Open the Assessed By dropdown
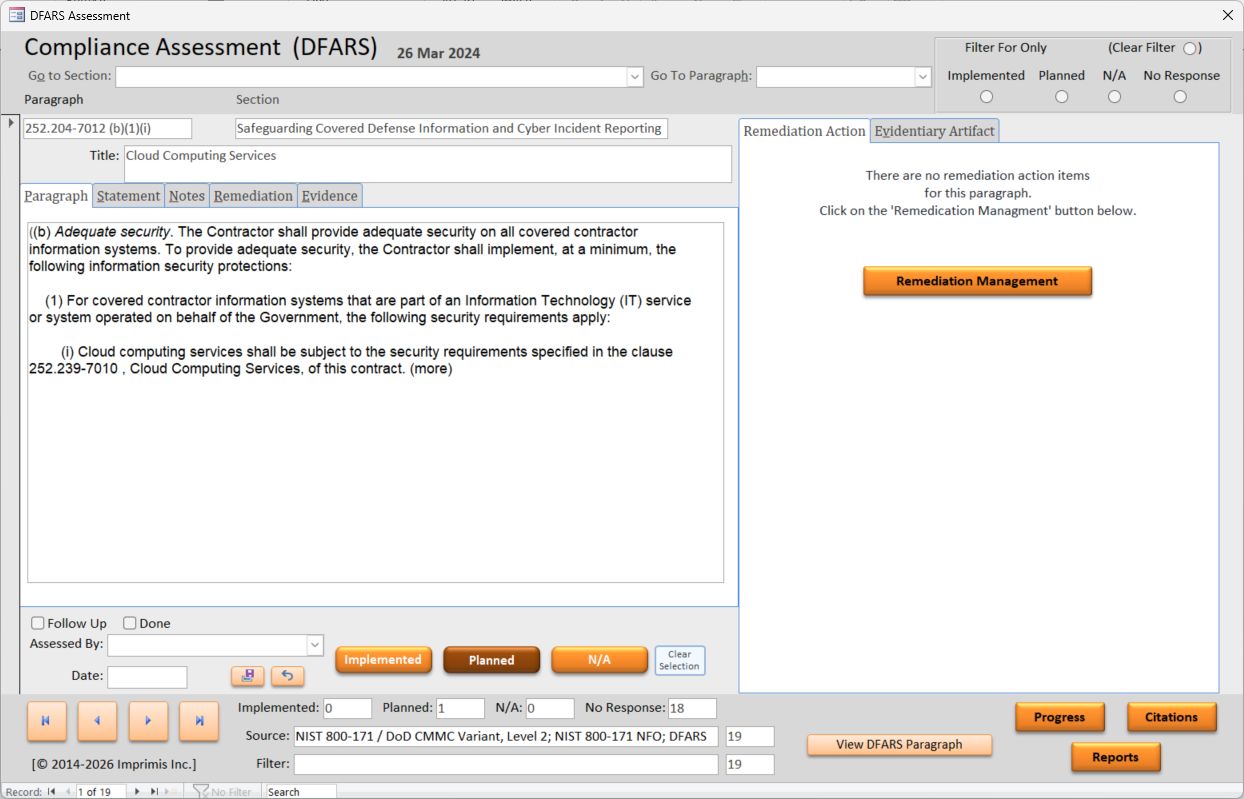Viewport: 1244px width, 799px height. (315, 645)
